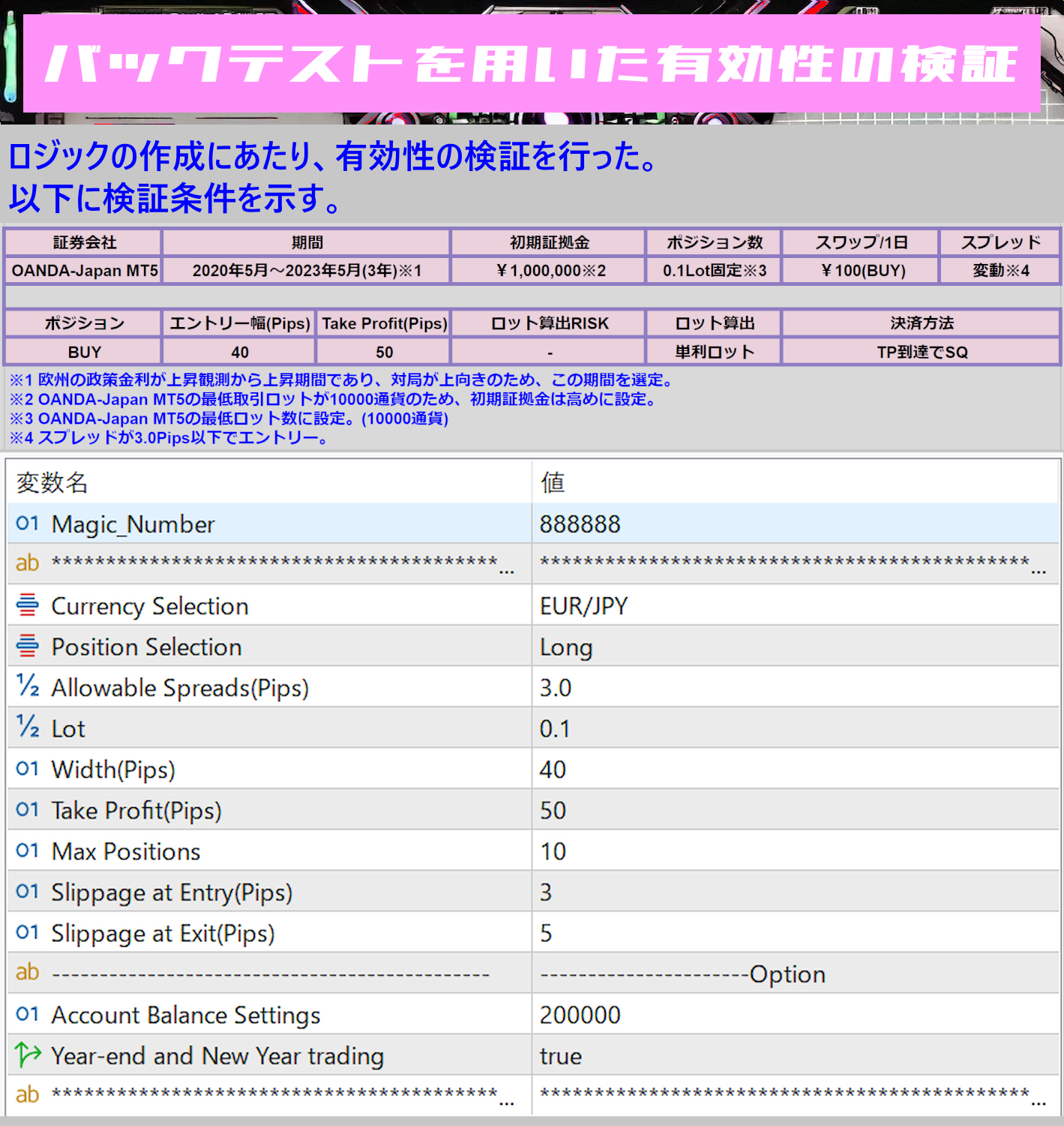The height and width of the screenshot is (1126, 1064).
Task: Click the TP到達でSQ settlement cell
Action: [922, 352]
